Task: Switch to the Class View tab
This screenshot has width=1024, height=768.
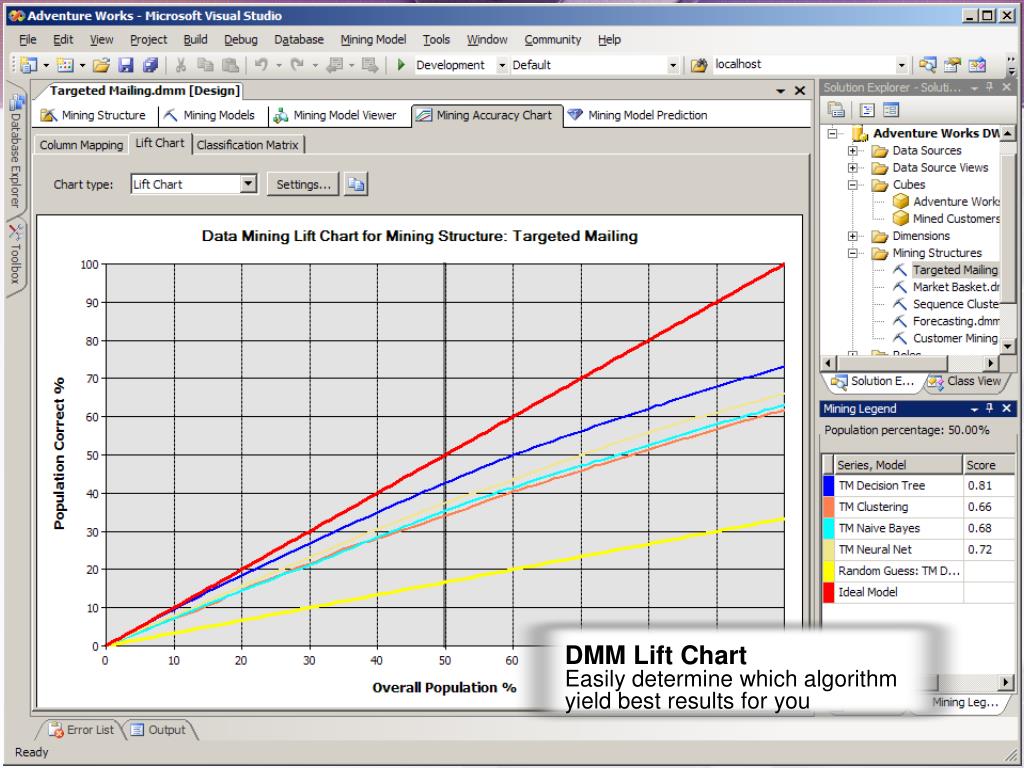Action: tap(965, 381)
